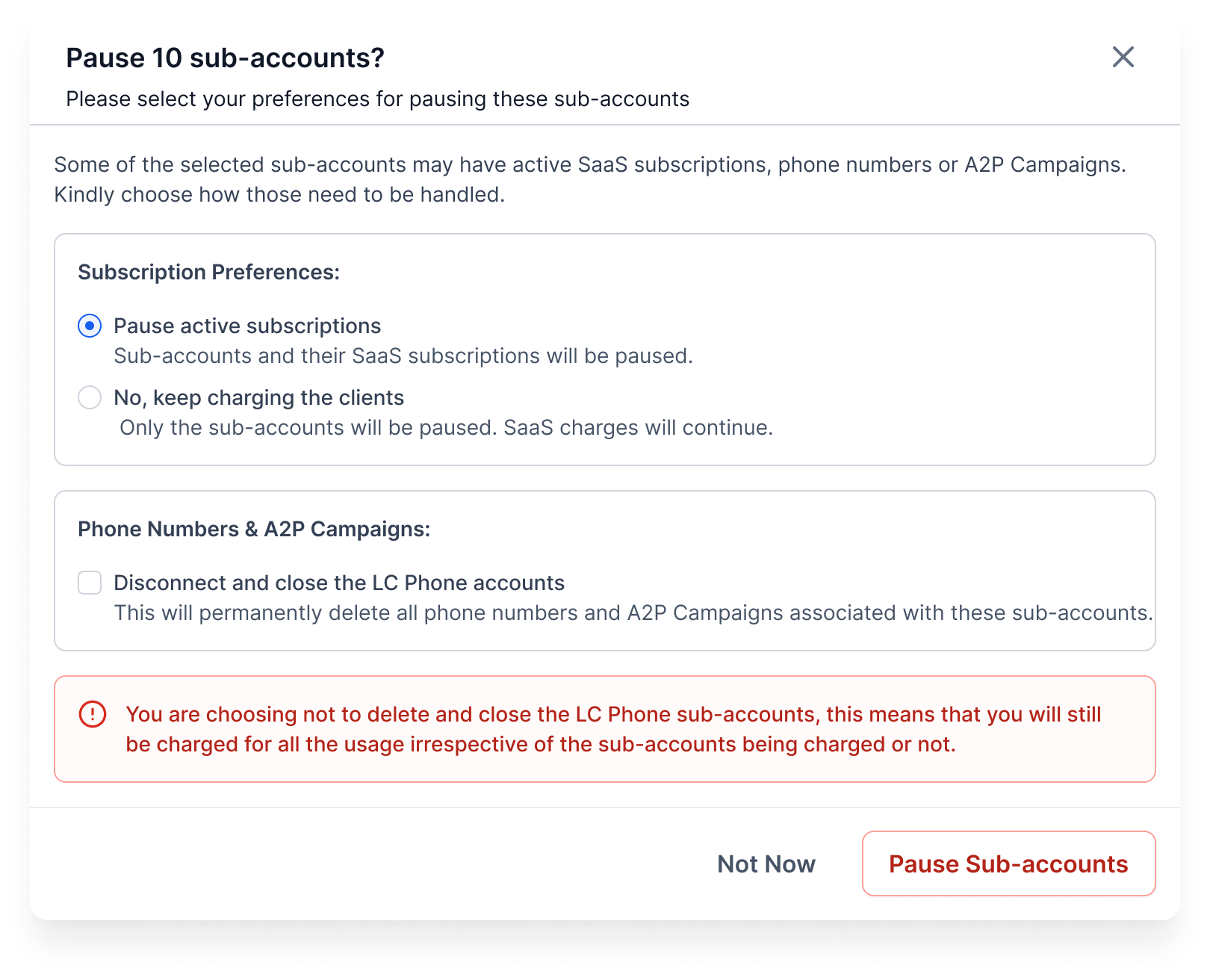Click the red exclamation warning icon
The image size is (1210, 980).
93,714
